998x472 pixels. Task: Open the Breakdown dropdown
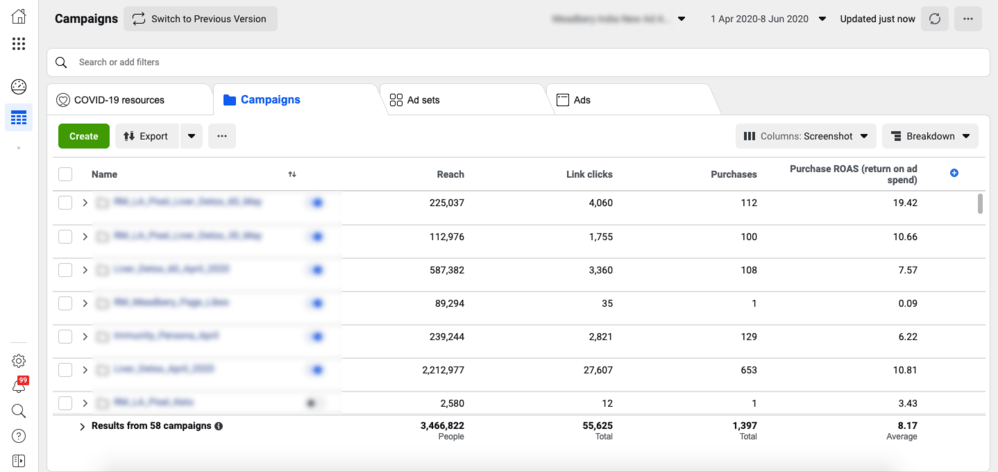(x=930, y=136)
